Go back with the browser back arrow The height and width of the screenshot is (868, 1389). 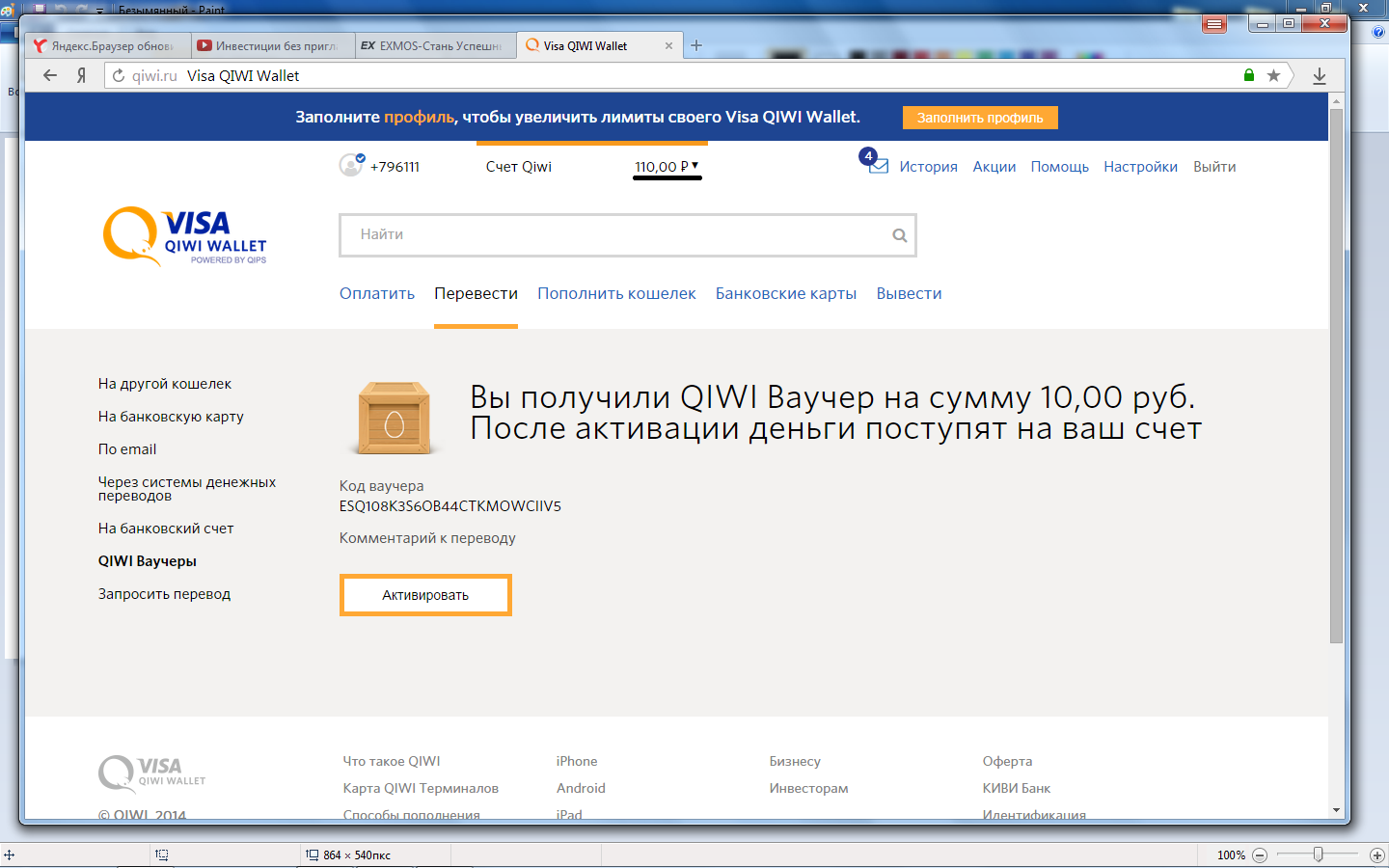(x=50, y=75)
